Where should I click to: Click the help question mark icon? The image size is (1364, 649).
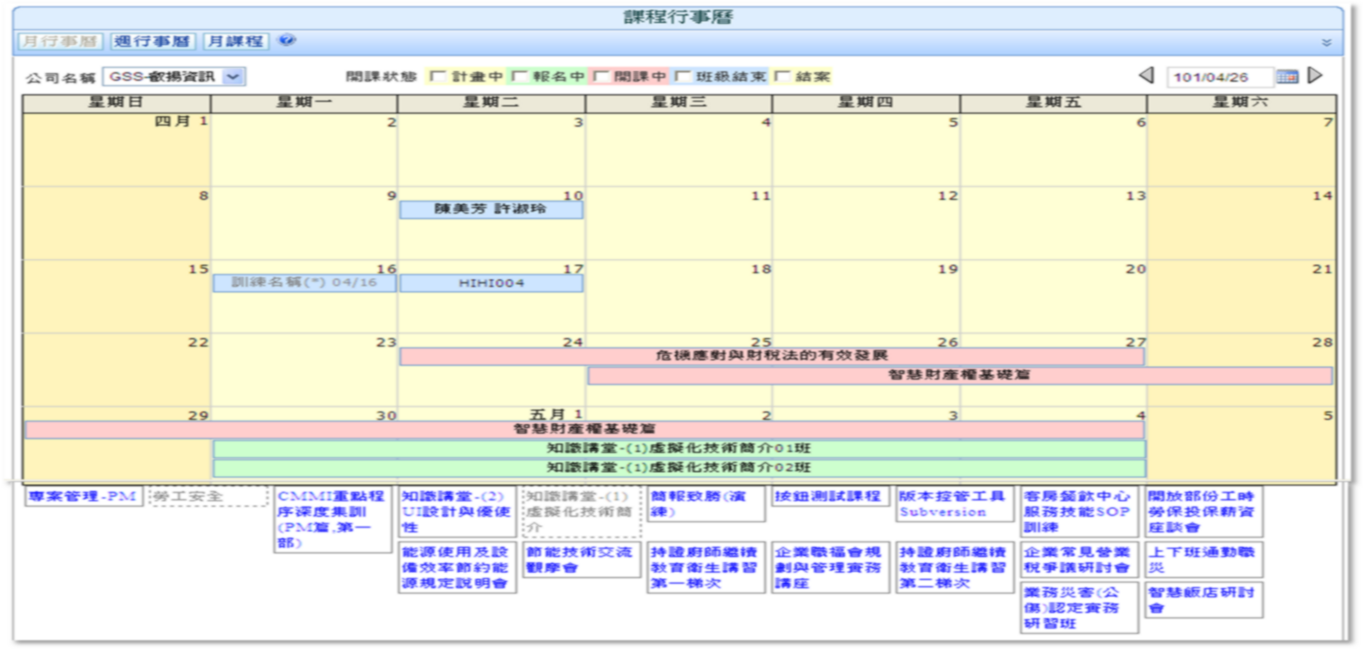pos(287,41)
